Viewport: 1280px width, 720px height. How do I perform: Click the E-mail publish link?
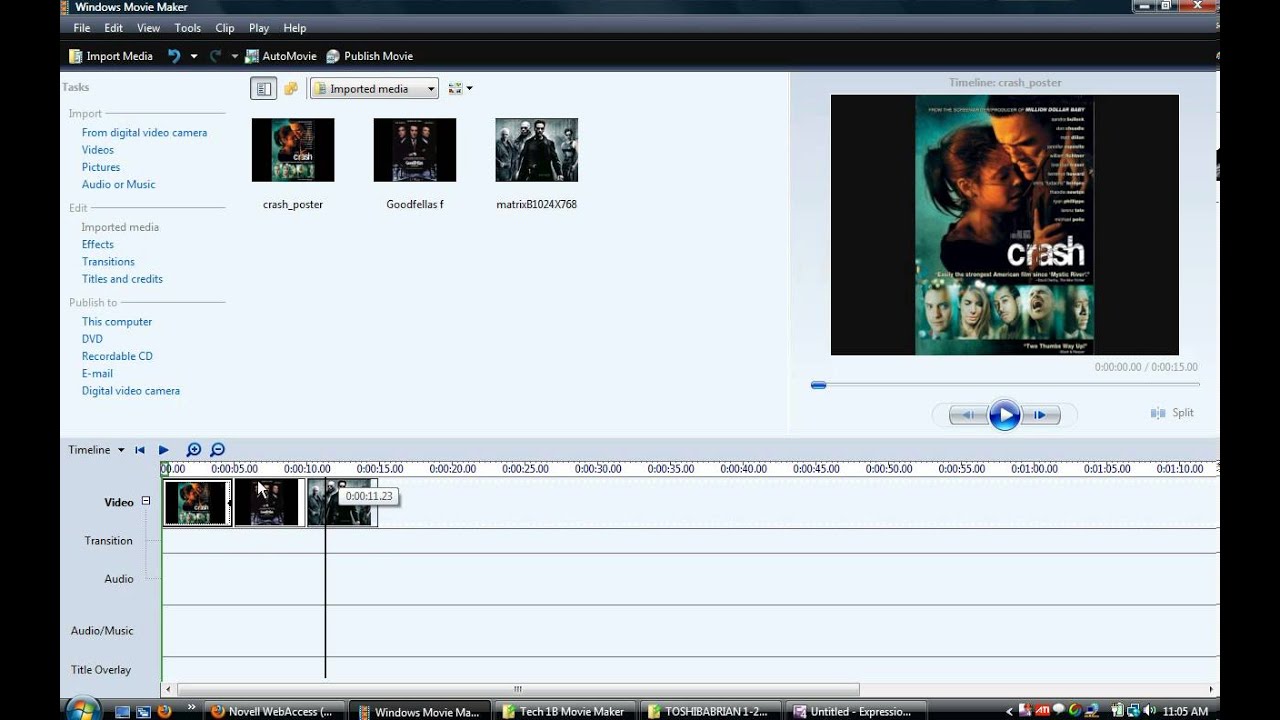(97, 374)
